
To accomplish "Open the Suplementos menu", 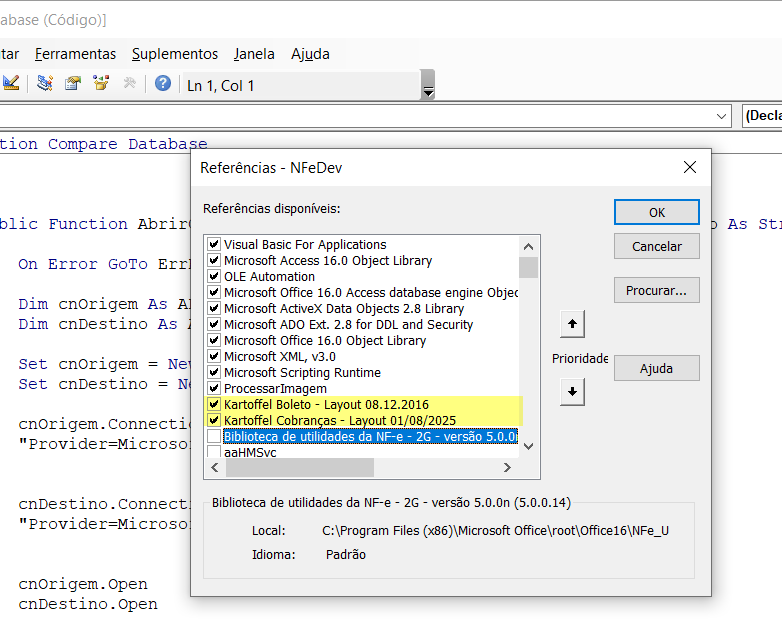I will pyautogui.click(x=175, y=54).
